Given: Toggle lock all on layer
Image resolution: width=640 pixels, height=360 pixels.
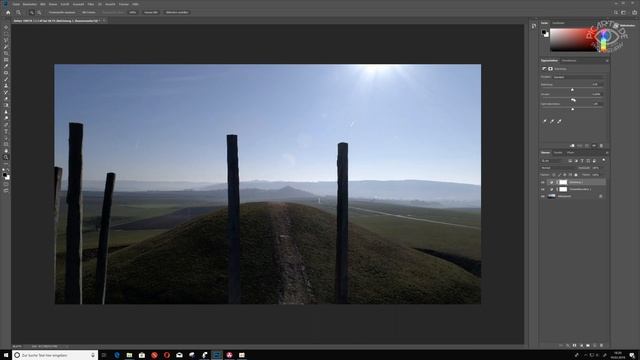Looking at the screenshot, I should click(x=576, y=175).
